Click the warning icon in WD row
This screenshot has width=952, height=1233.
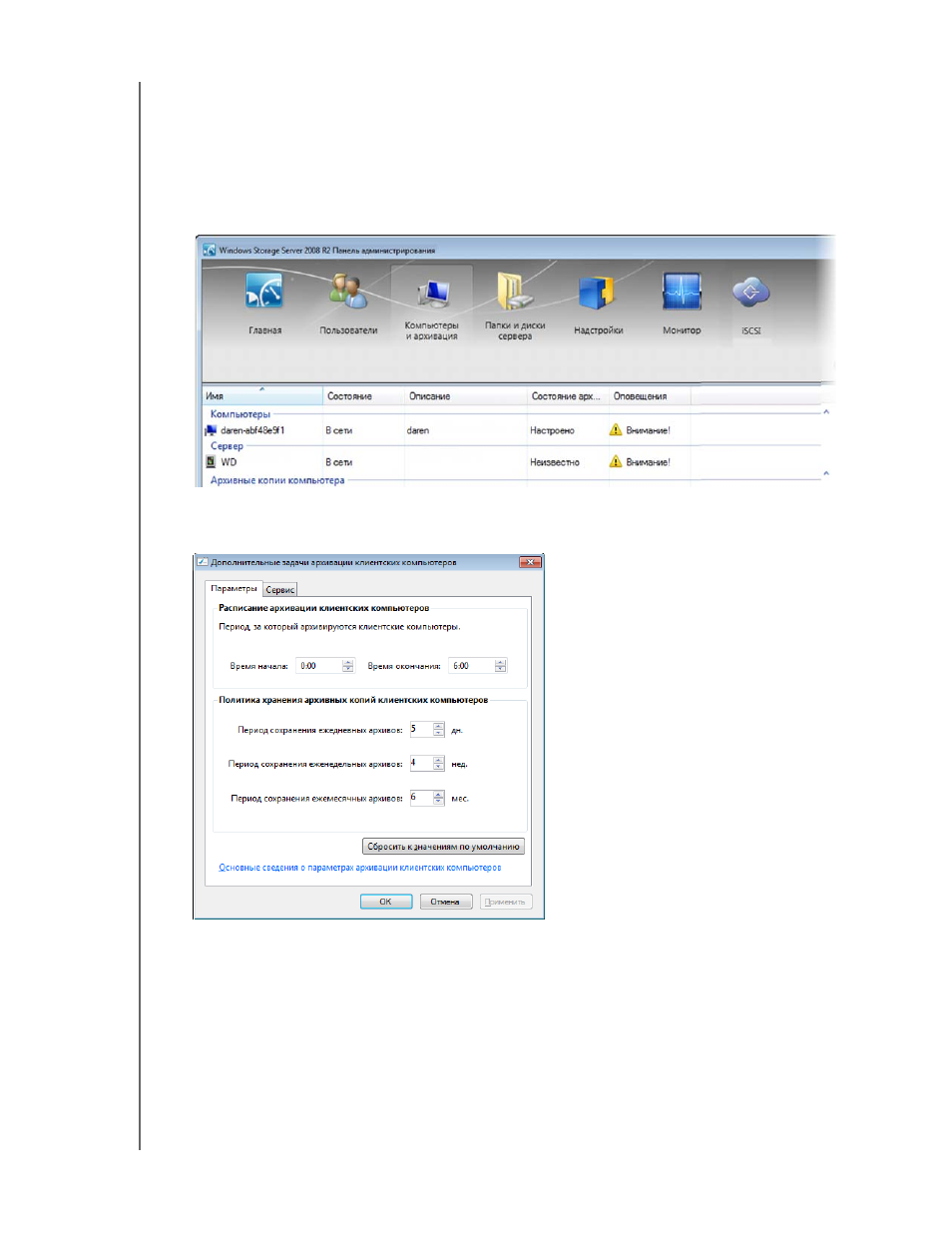click(x=616, y=462)
